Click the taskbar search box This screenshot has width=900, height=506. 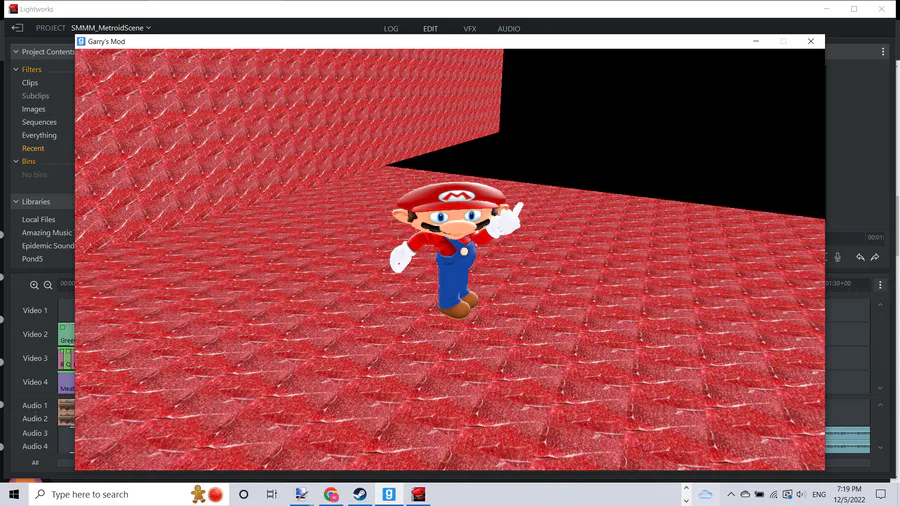click(x=129, y=494)
